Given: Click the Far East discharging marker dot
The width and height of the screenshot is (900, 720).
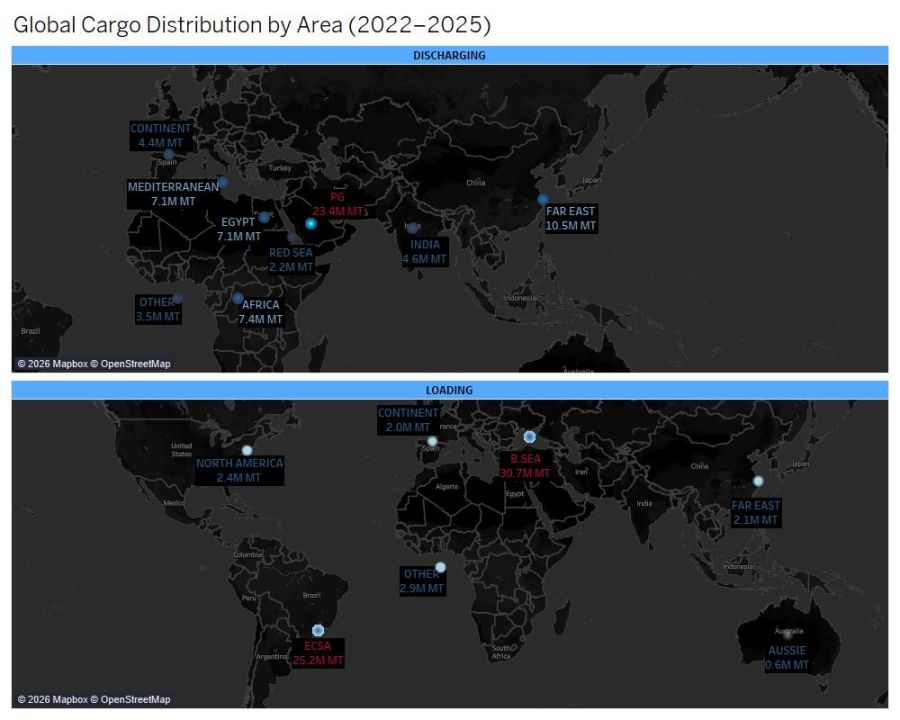Looking at the screenshot, I should pos(543,199).
